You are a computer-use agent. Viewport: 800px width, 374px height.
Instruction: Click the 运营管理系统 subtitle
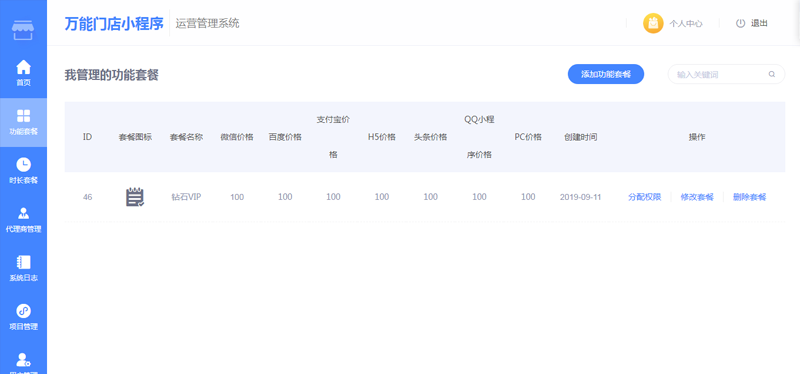(208, 23)
